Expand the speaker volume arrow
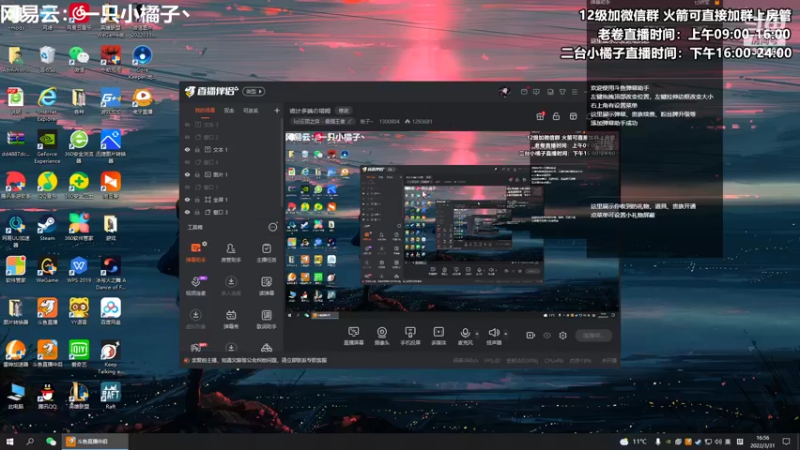 point(506,334)
